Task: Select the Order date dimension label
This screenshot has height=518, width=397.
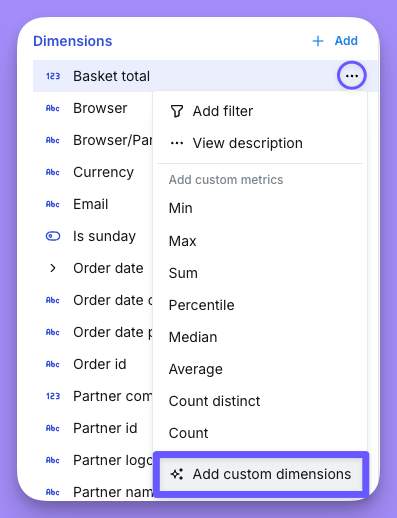Action: [x=108, y=268]
